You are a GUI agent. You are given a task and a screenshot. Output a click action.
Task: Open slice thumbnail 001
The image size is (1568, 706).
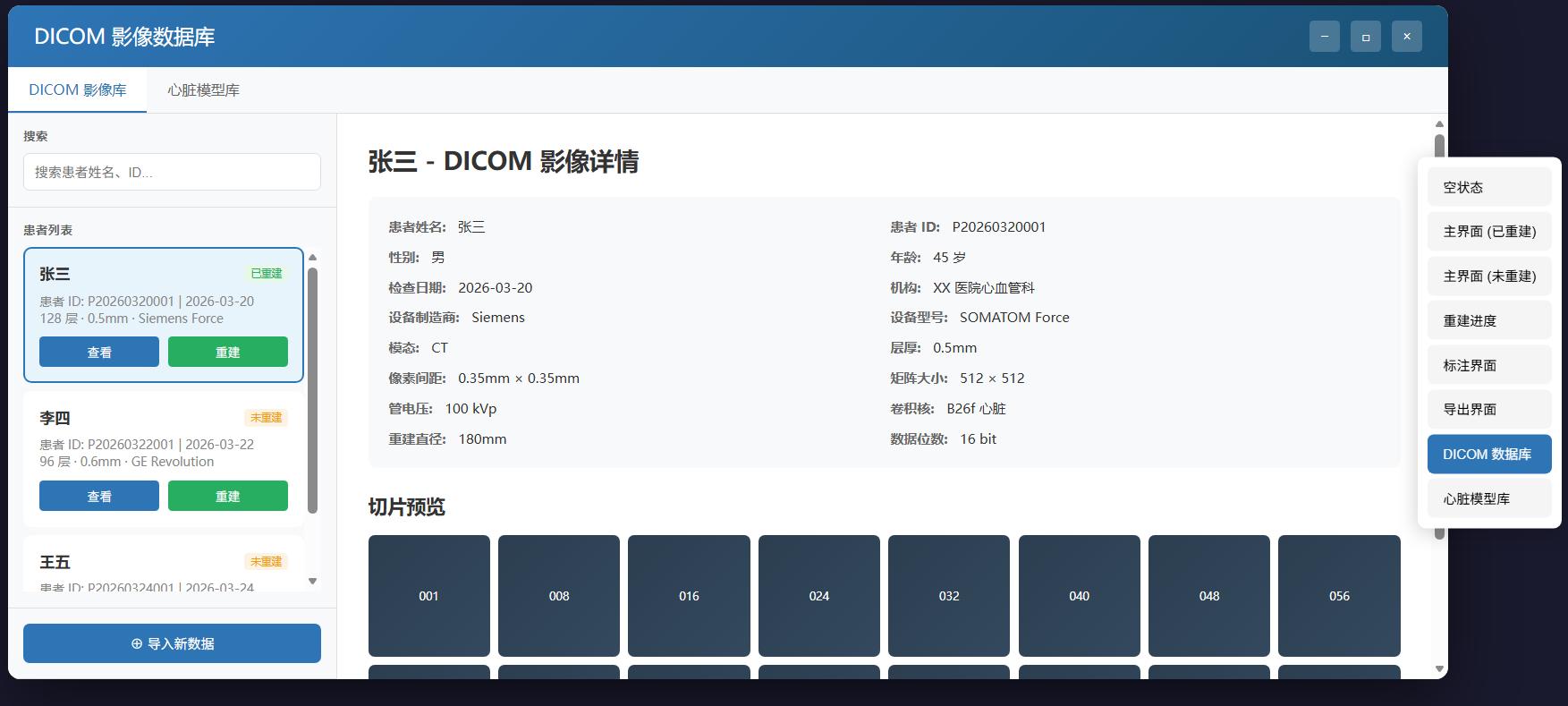(x=429, y=596)
